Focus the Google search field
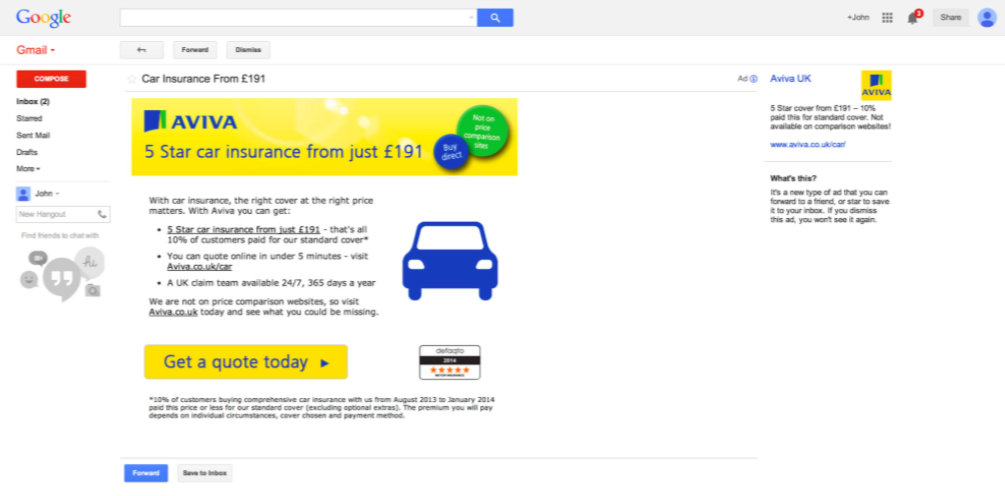 [x=299, y=18]
